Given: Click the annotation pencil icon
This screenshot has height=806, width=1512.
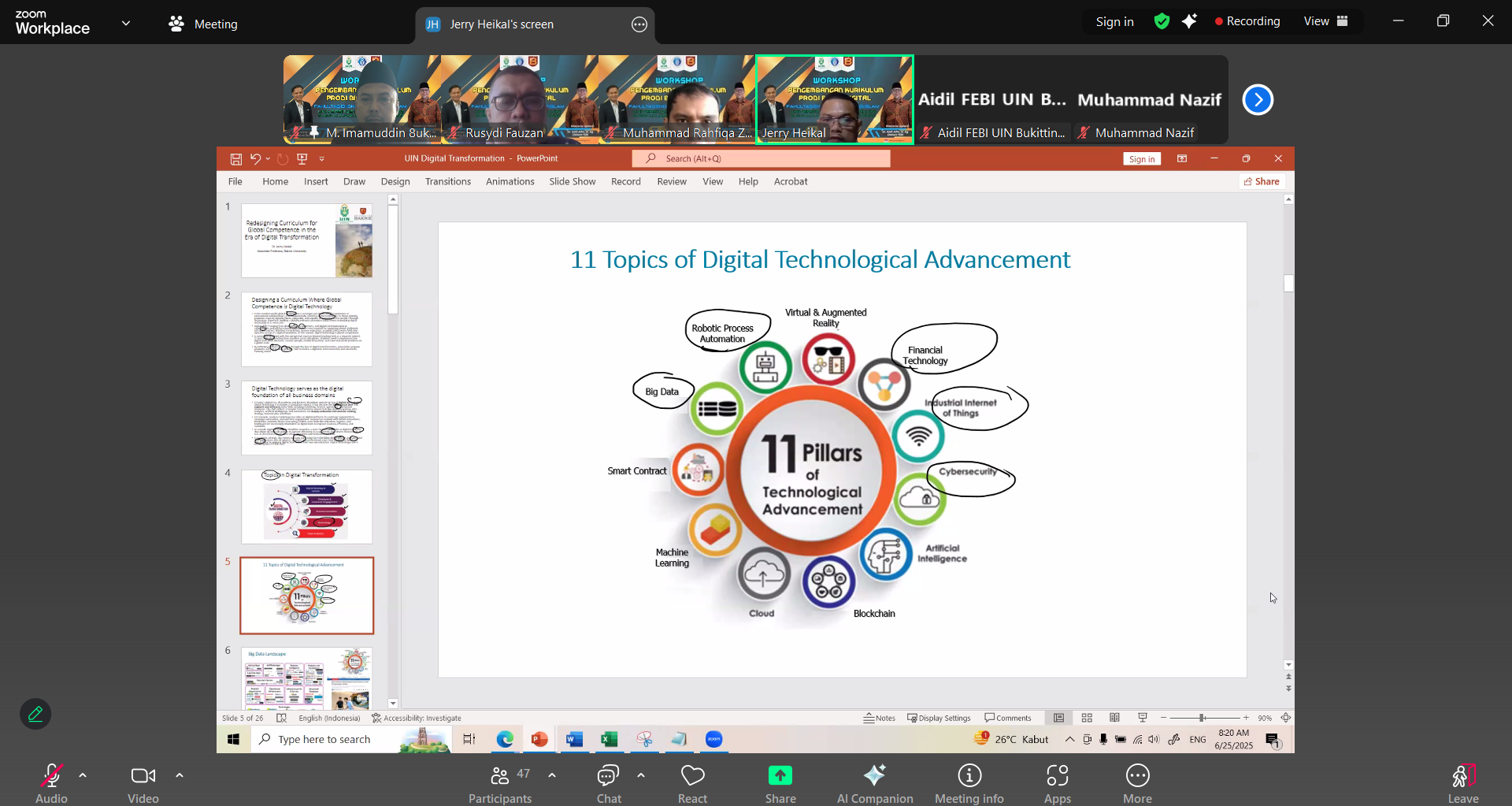Looking at the screenshot, I should pos(35,714).
